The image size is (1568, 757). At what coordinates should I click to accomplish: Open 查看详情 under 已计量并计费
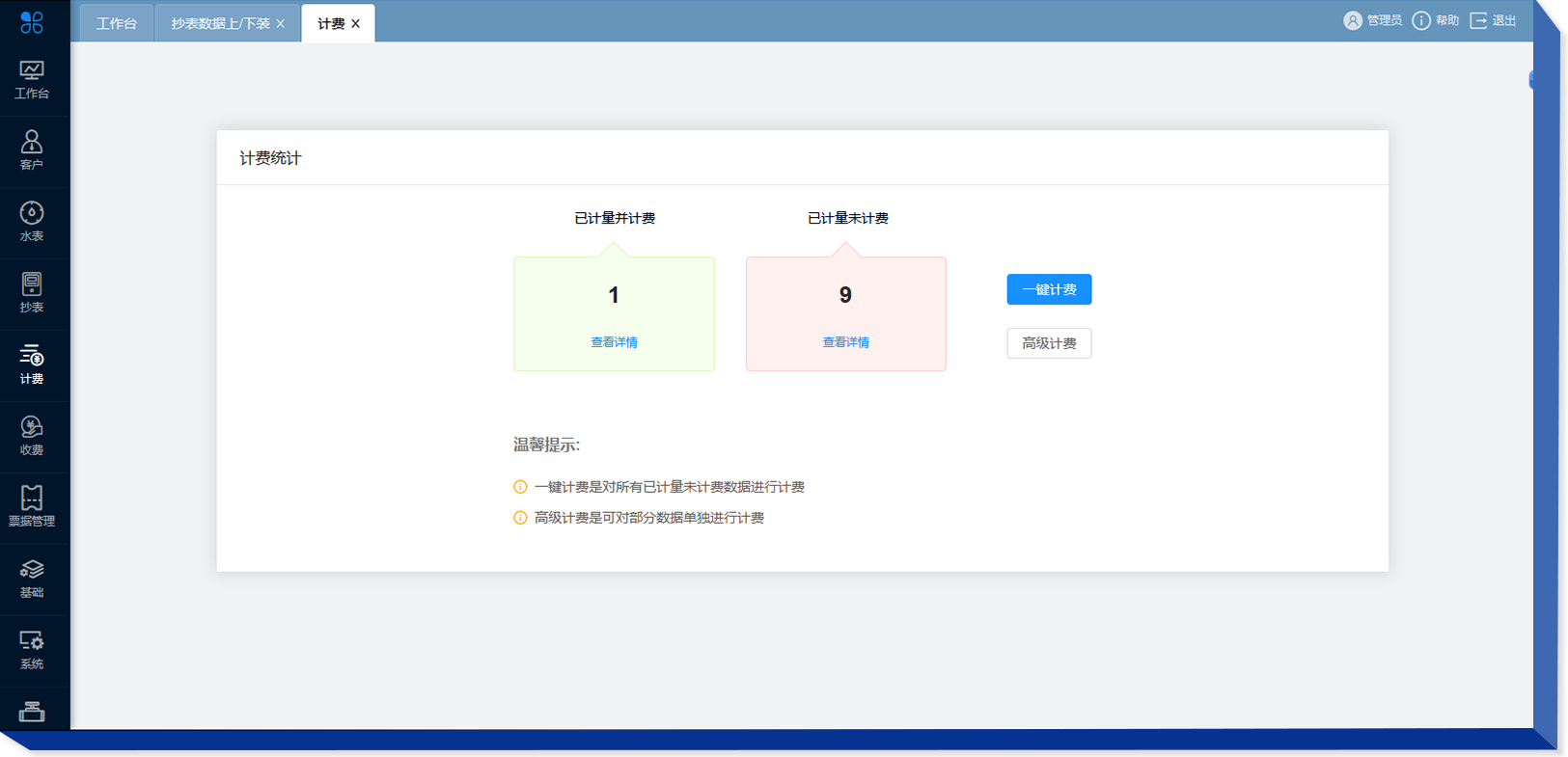pos(614,342)
